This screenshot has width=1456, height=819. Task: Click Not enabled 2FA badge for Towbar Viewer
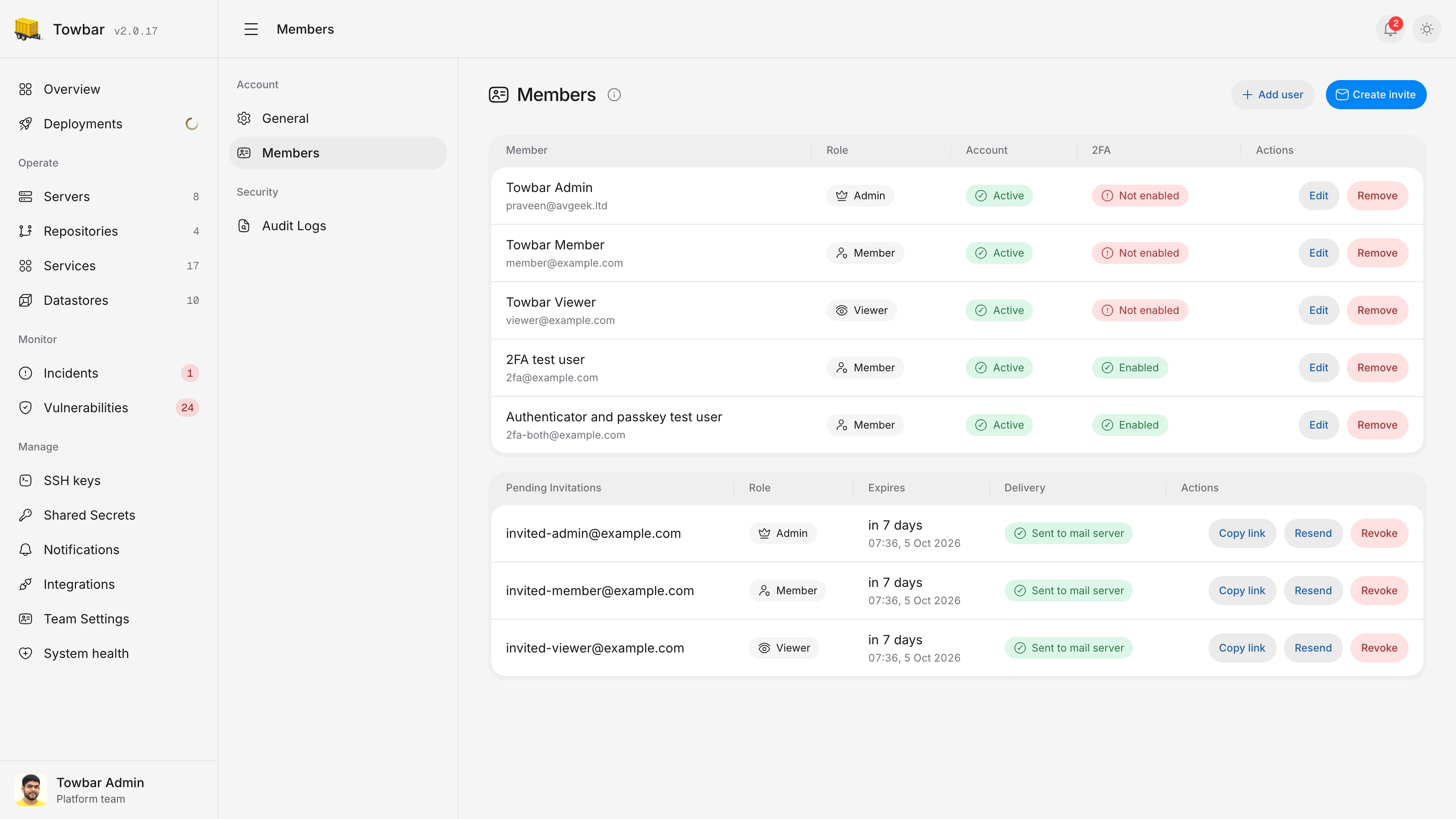[1139, 310]
